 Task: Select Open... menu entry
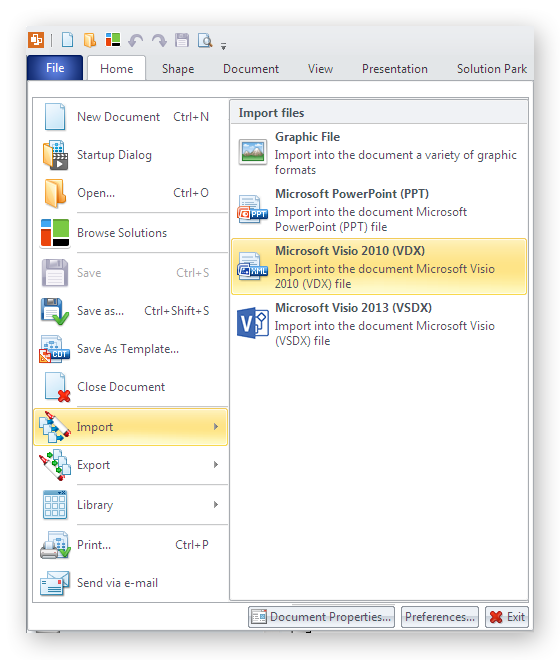click(x=131, y=193)
